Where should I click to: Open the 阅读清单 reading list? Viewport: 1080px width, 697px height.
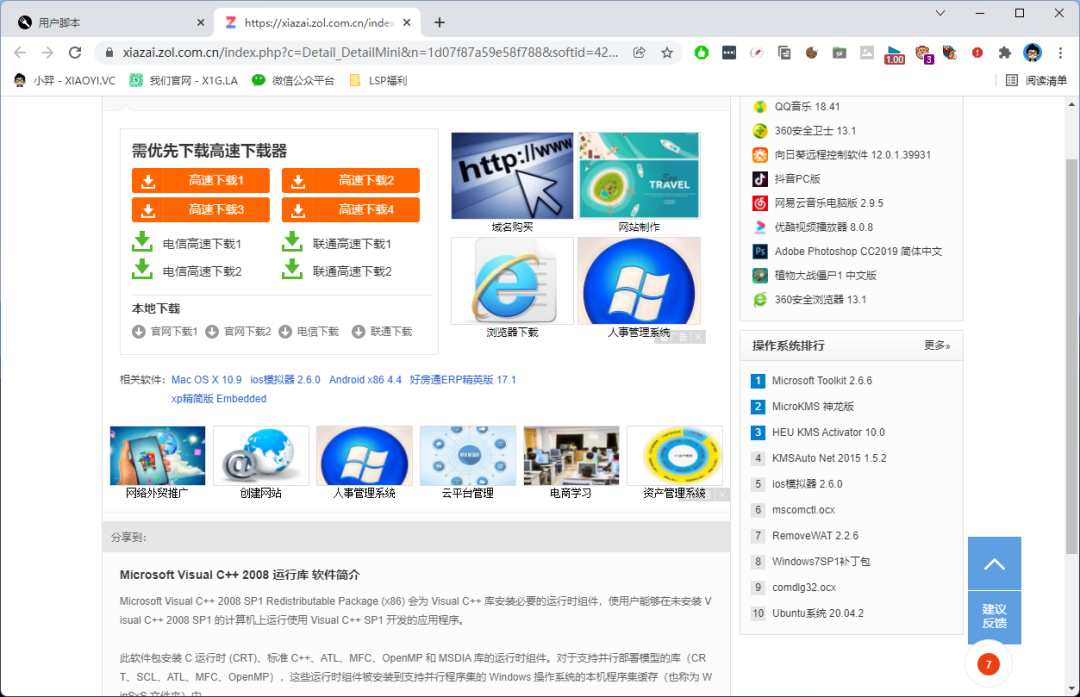(x=1036, y=81)
